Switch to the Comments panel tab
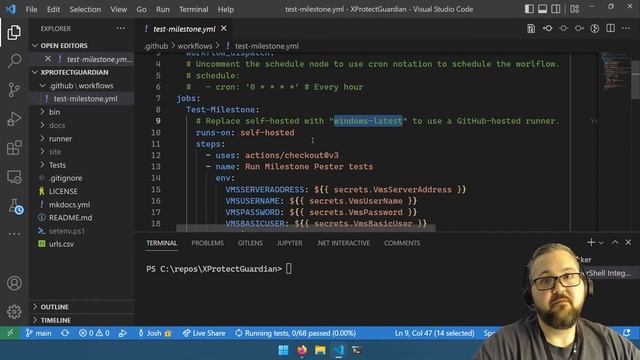The height and width of the screenshot is (360, 640). tap(402, 243)
